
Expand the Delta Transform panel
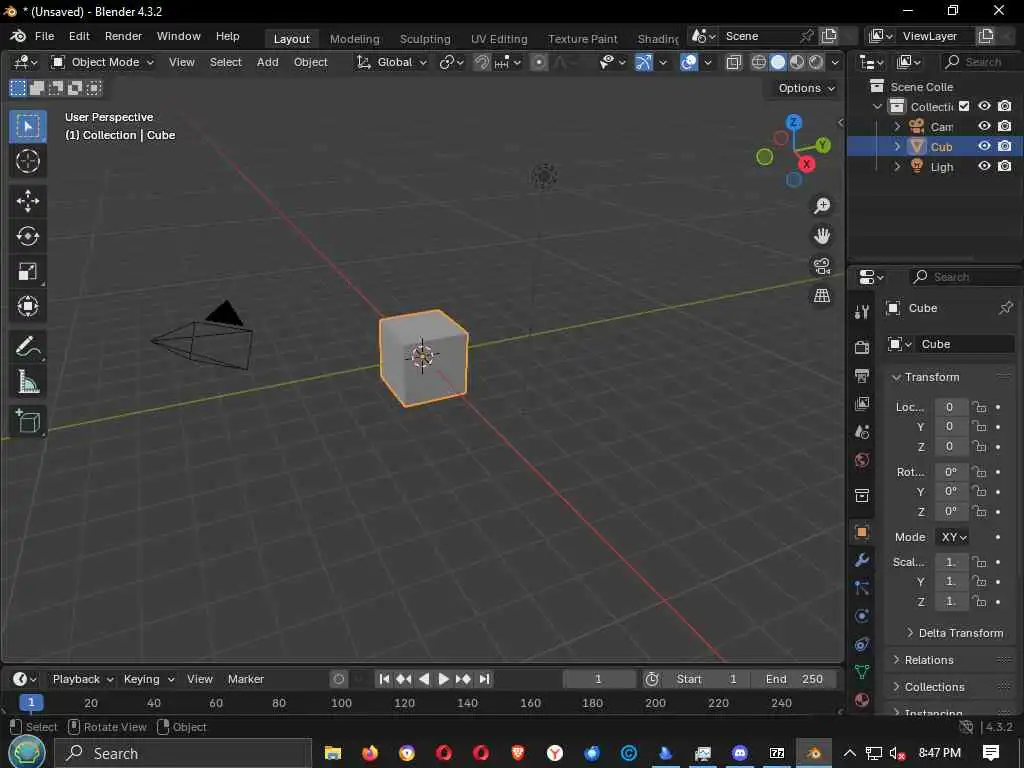(x=955, y=633)
